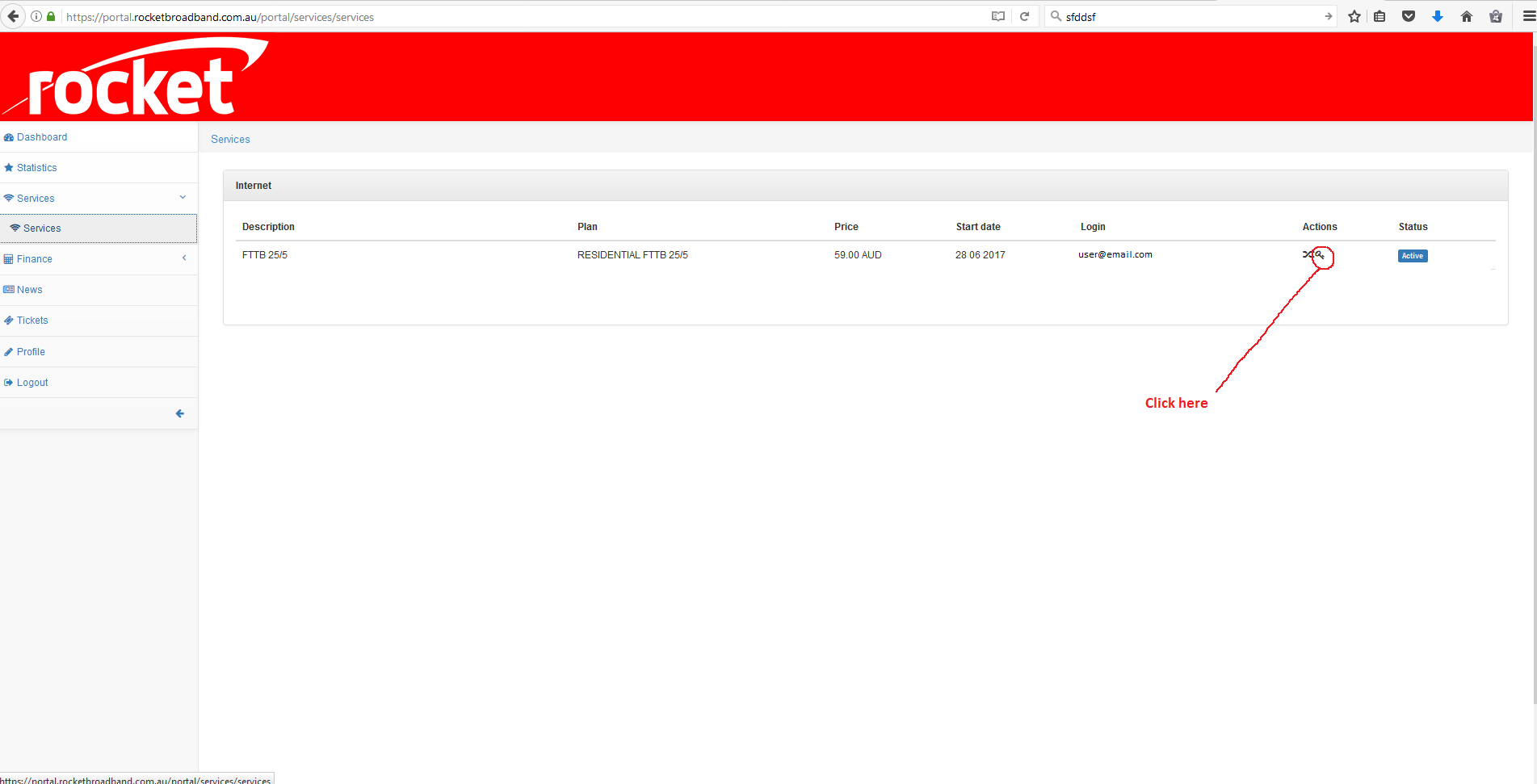The height and width of the screenshot is (784, 1537).
Task: Open the Dashboard menu item
Action: click(42, 137)
